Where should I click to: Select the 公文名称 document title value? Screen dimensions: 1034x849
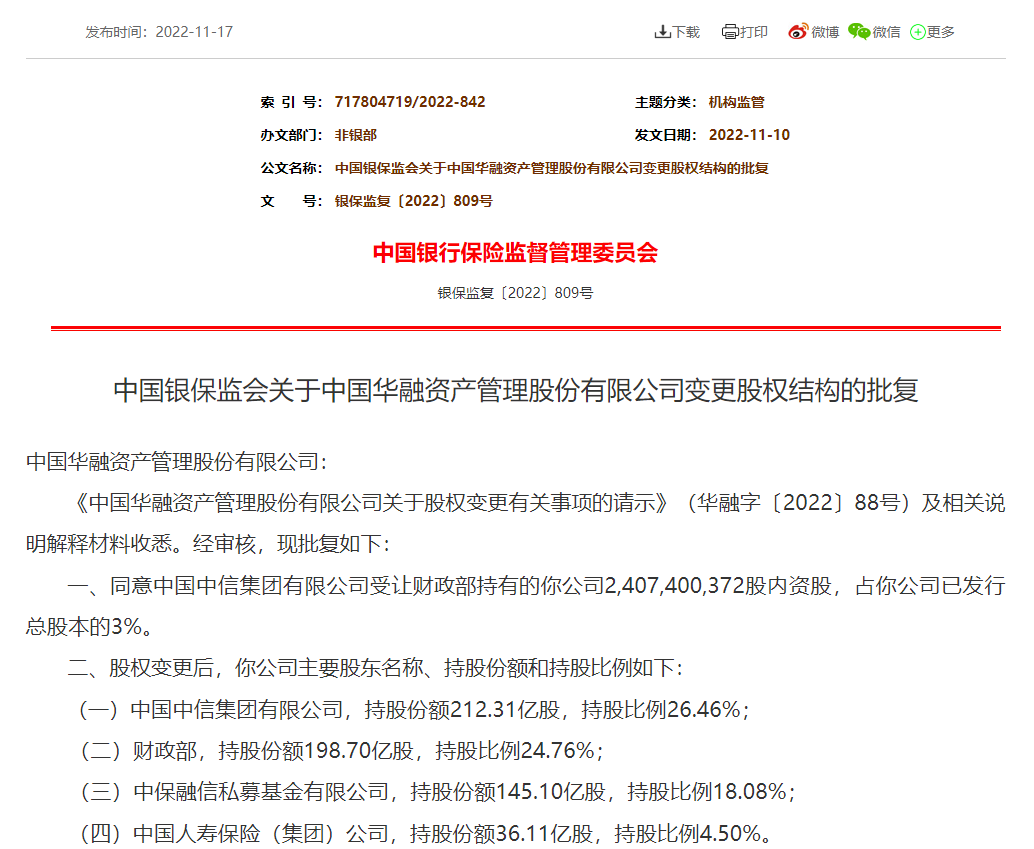click(552, 168)
